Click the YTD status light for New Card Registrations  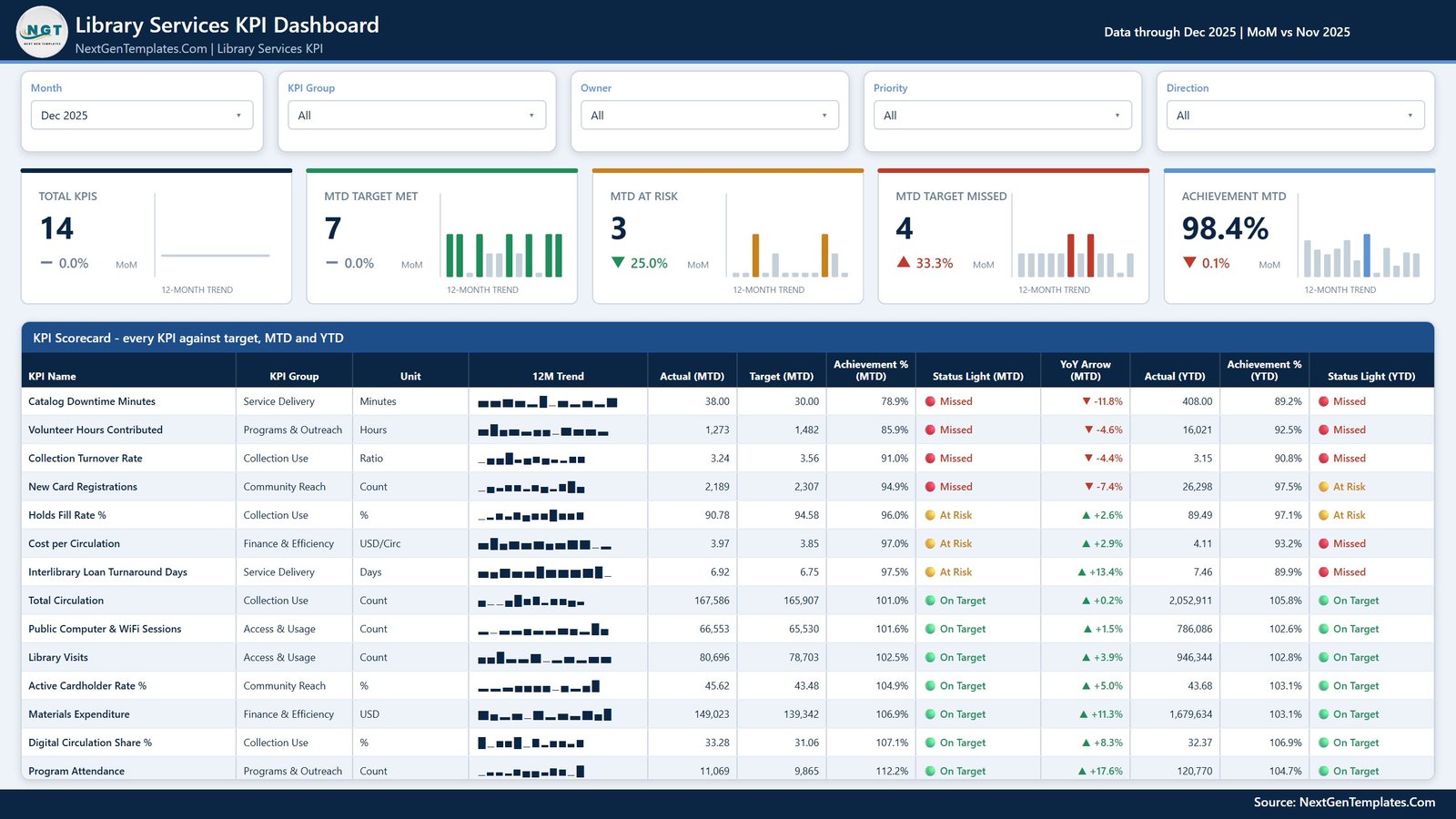1324,487
